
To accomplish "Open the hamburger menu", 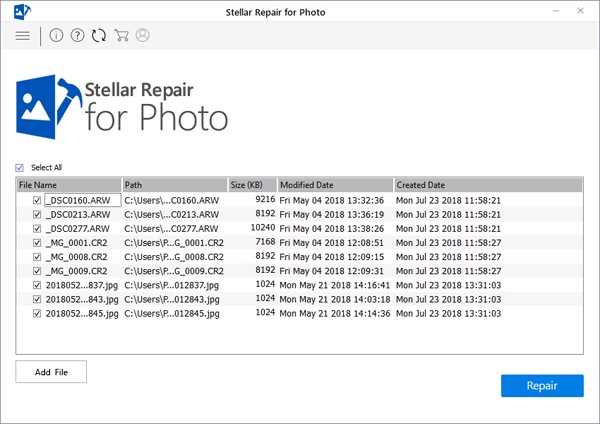I will click(x=23, y=36).
